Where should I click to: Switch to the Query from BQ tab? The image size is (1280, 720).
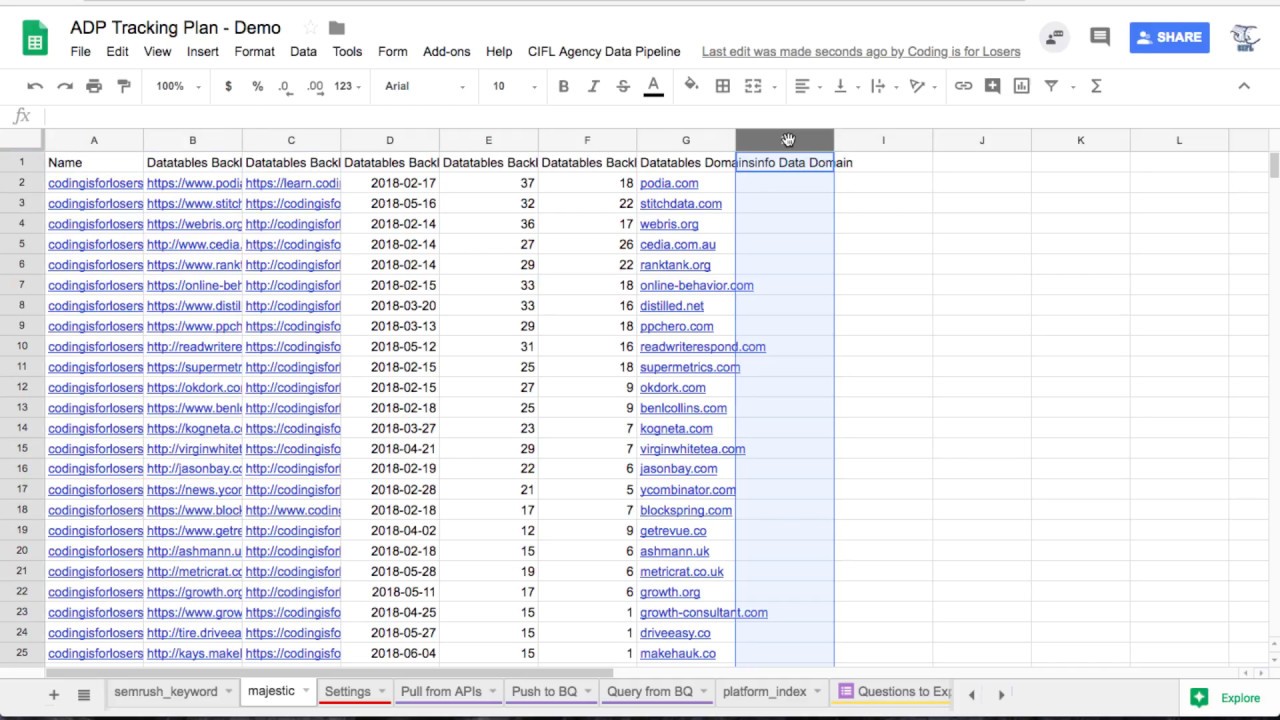649,692
